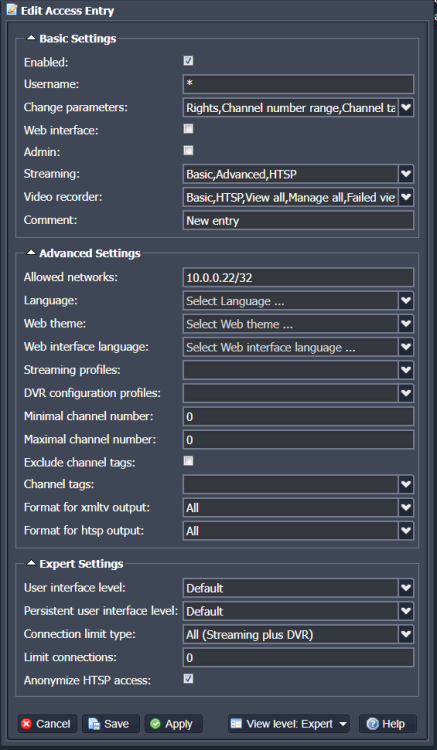
Task: Open the User interface level dropdown
Action: 406,588
